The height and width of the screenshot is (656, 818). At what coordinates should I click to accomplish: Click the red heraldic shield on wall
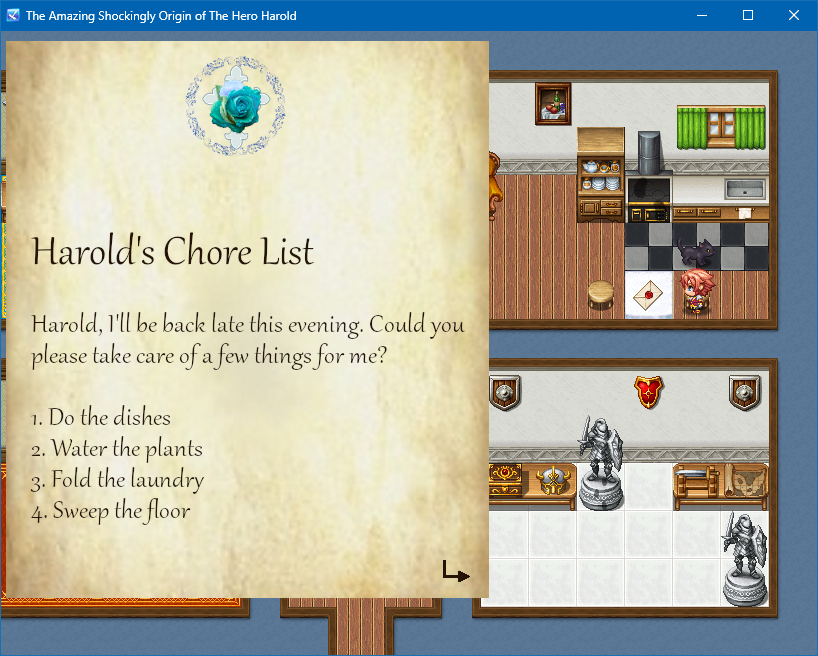(648, 391)
